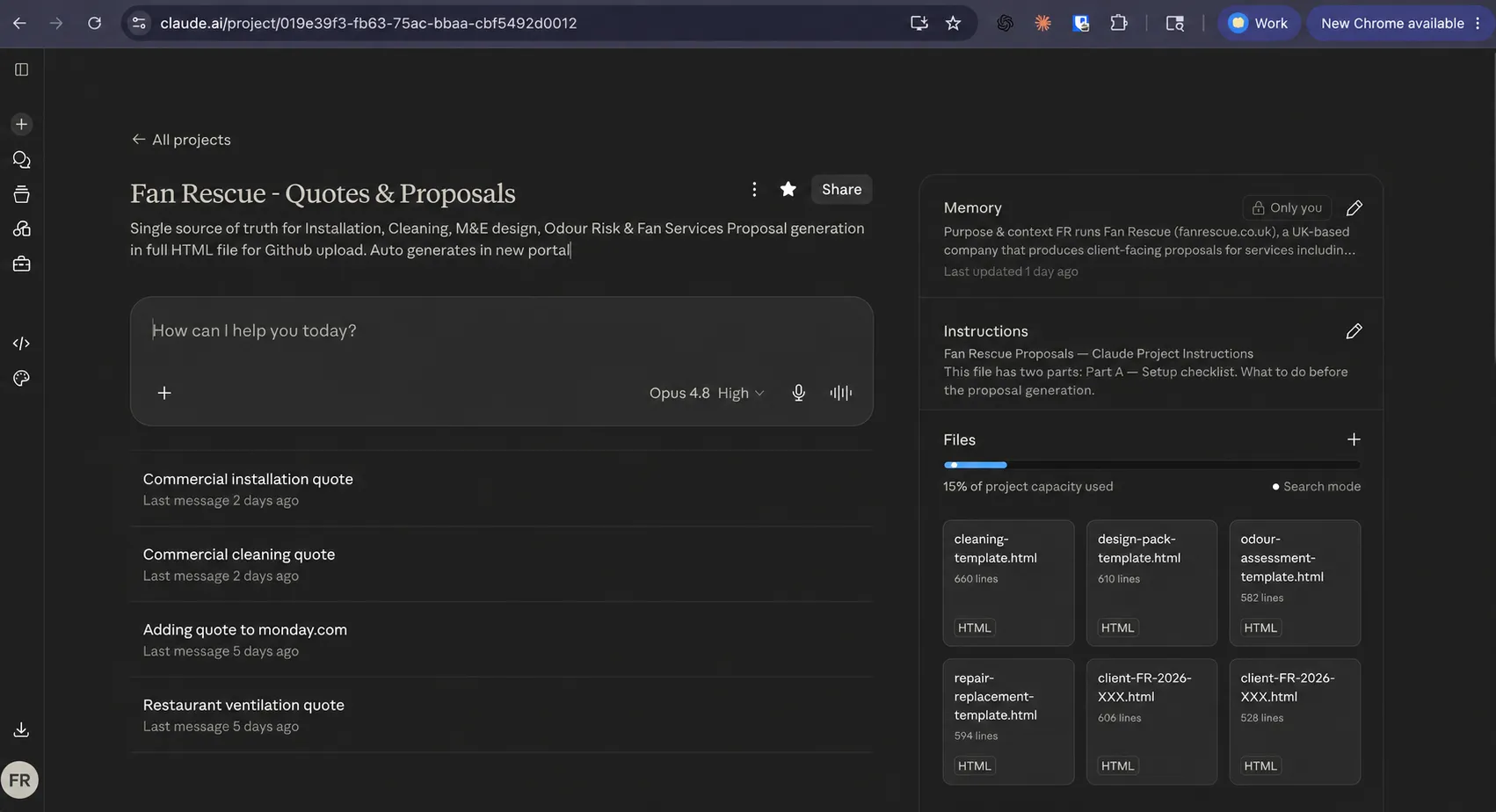Image resolution: width=1496 pixels, height=812 pixels.
Task: Open the Memory summary text
Action: click(x=1150, y=241)
